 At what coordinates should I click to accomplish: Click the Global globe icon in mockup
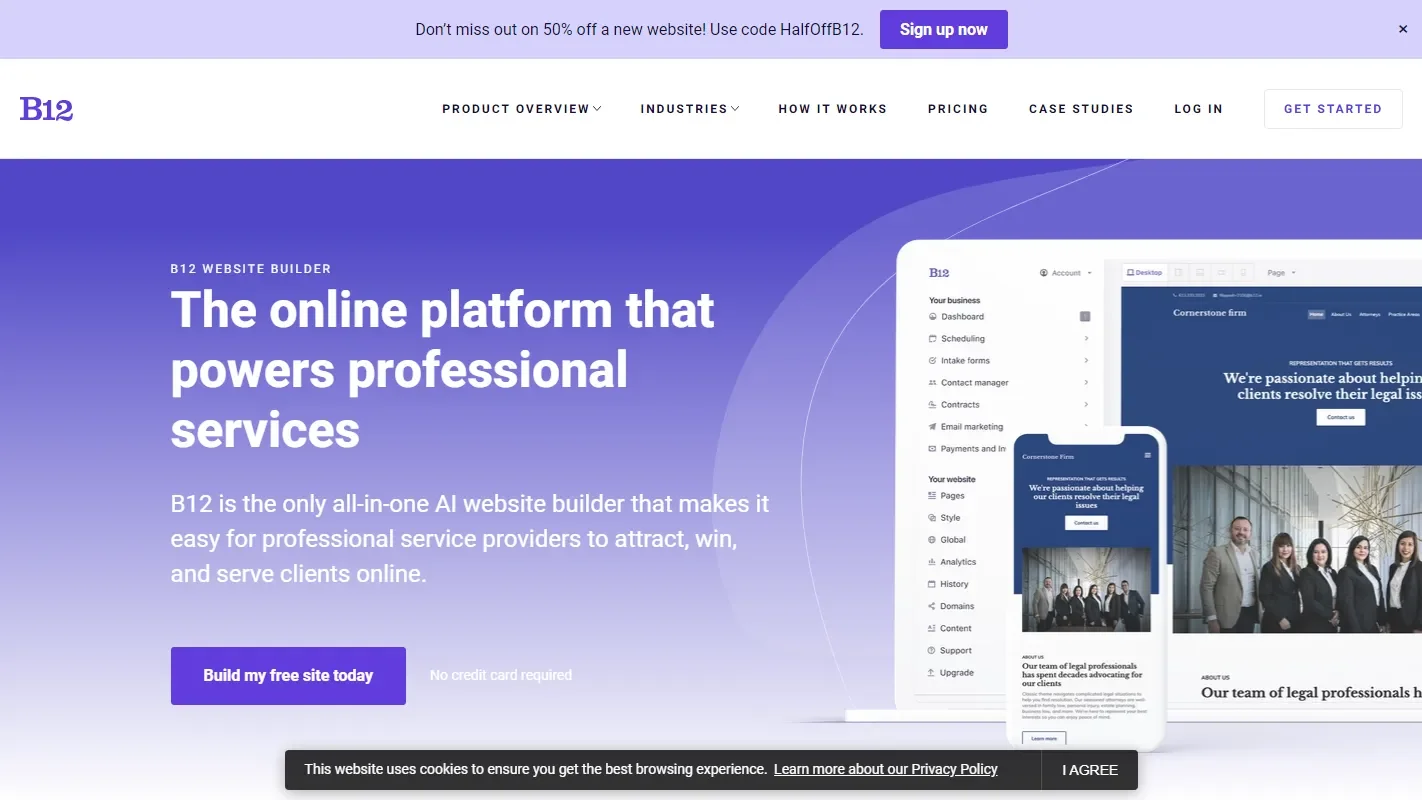click(932, 540)
